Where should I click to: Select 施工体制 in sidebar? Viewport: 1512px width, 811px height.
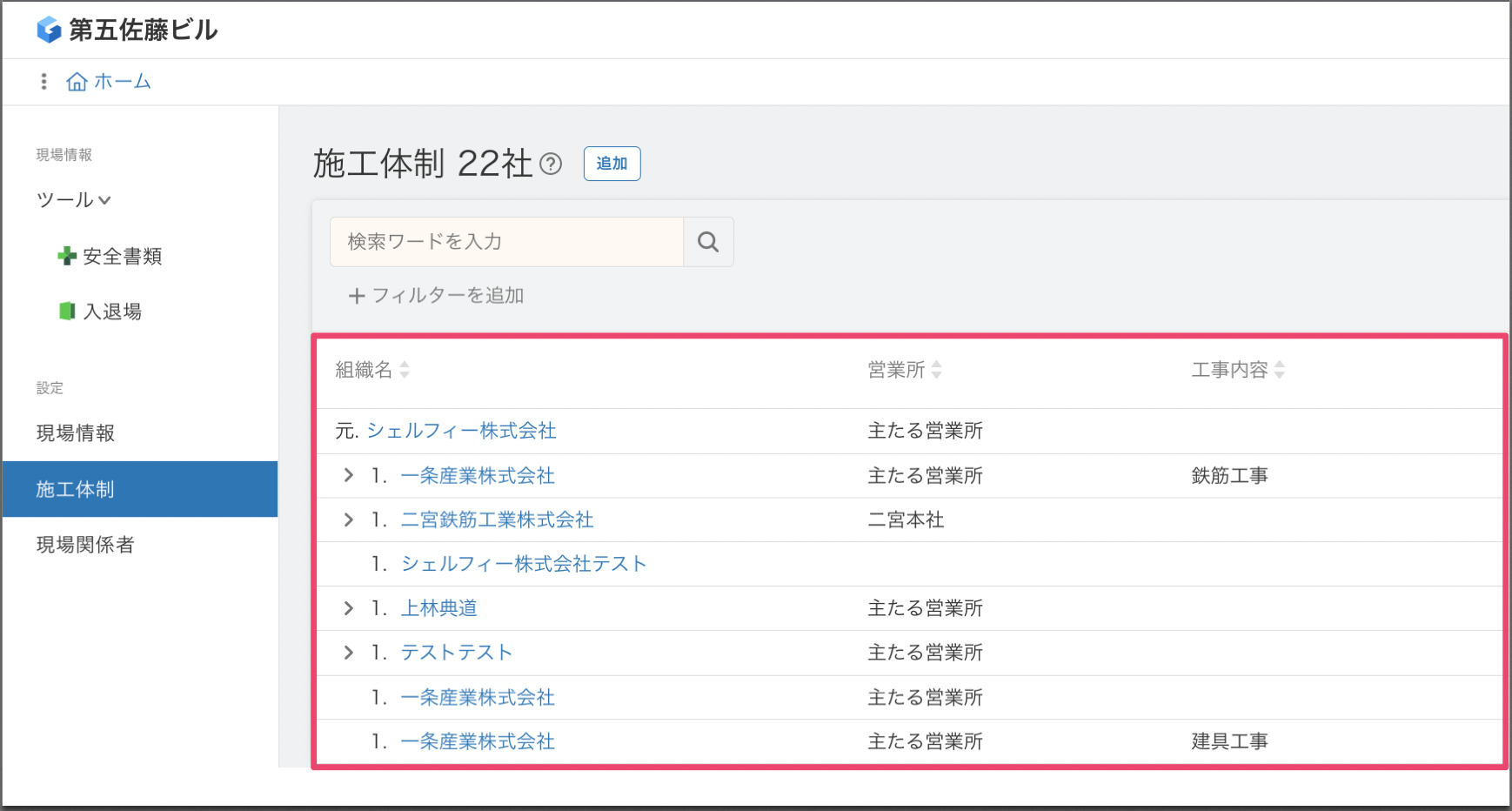tap(140, 489)
